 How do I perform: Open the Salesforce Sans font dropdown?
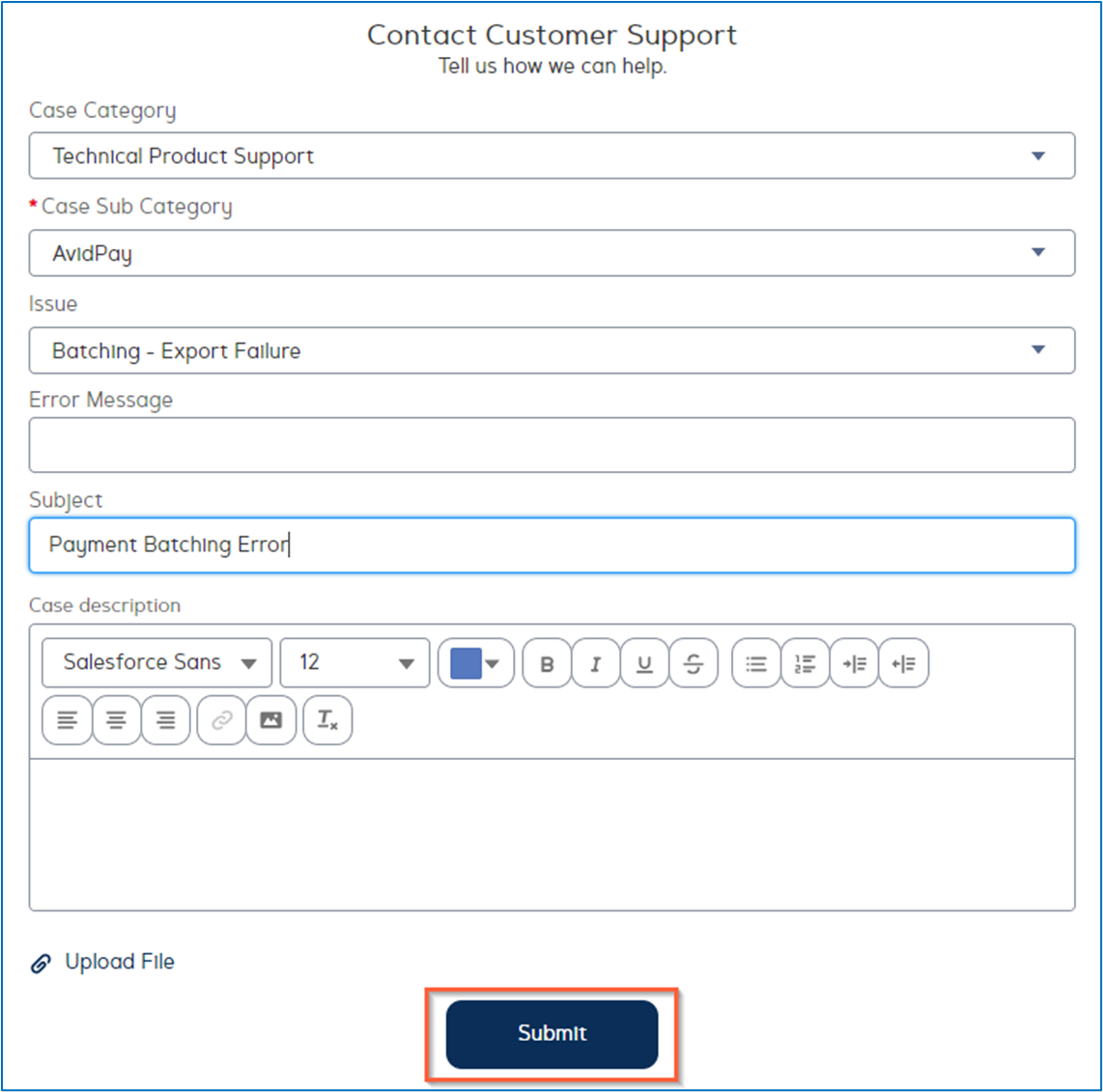pyautogui.click(x=156, y=663)
